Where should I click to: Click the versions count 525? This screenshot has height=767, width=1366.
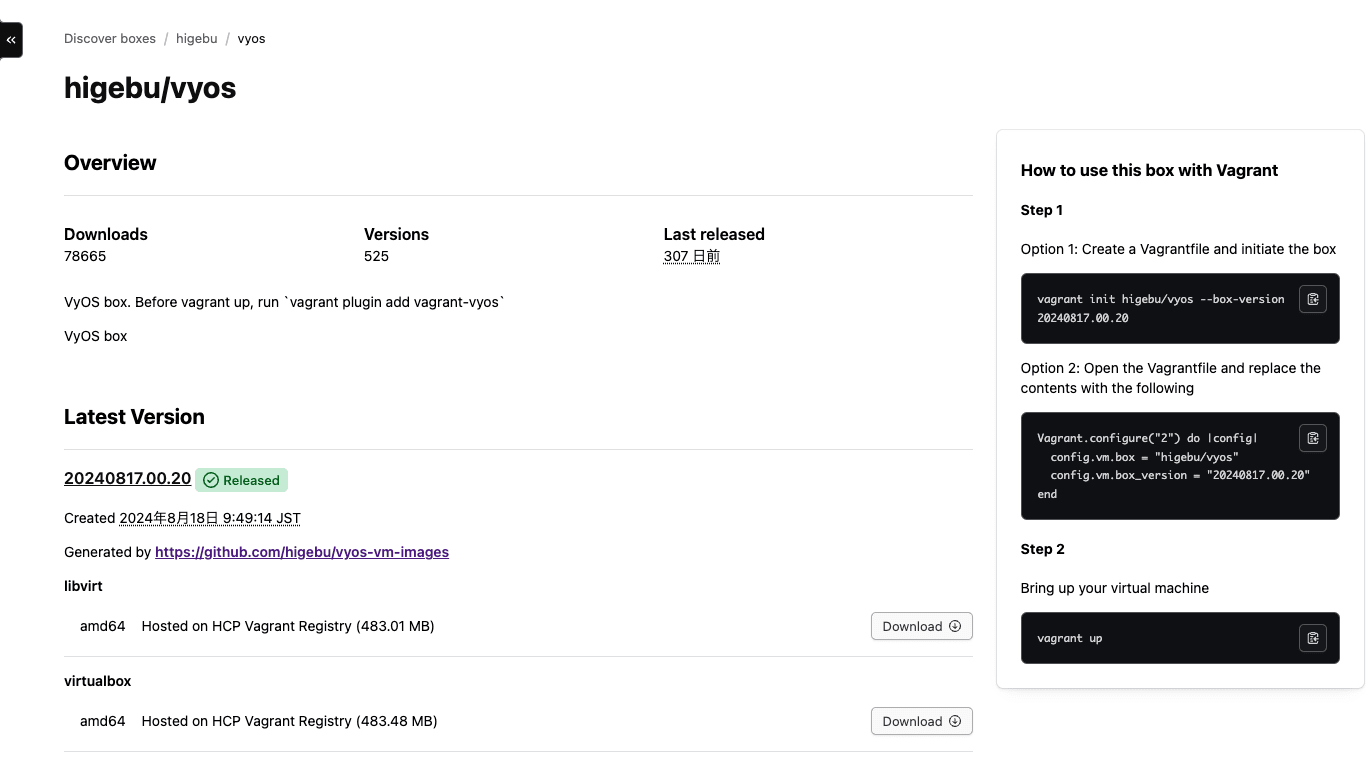click(x=376, y=256)
